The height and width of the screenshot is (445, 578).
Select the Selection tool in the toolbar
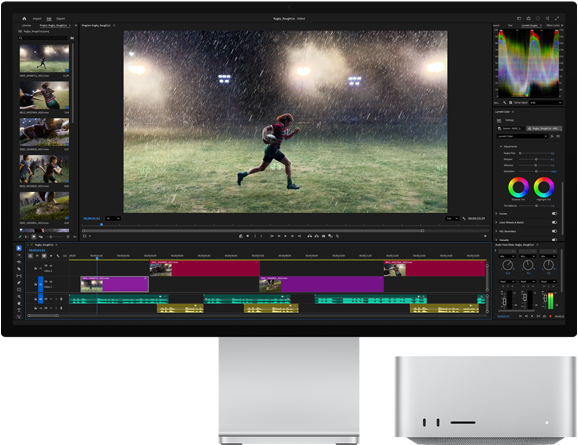[19, 248]
